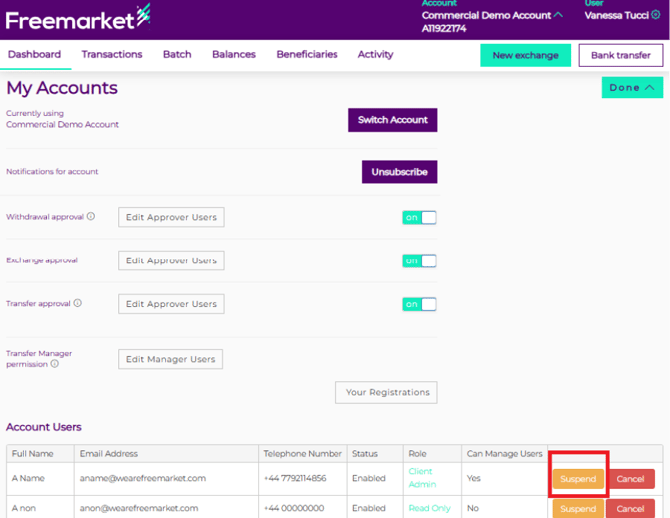
Task: Open user settings gear beside Vanessa Tucci
Action: click(656, 16)
